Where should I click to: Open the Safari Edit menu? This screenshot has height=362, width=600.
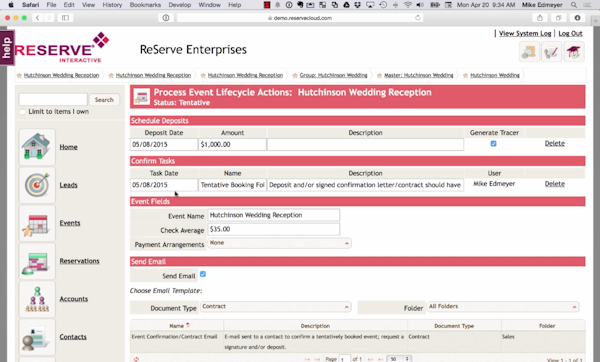coord(69,5)
